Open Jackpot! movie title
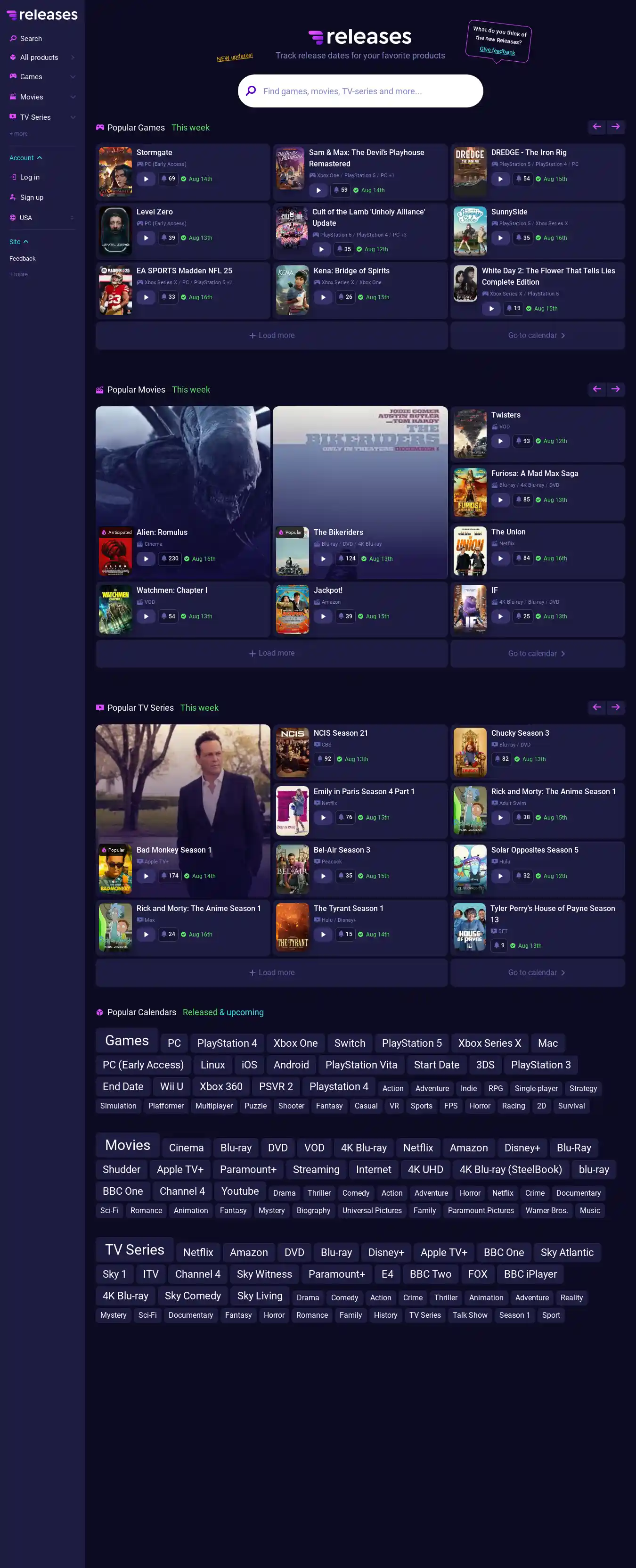 point(328,591)
